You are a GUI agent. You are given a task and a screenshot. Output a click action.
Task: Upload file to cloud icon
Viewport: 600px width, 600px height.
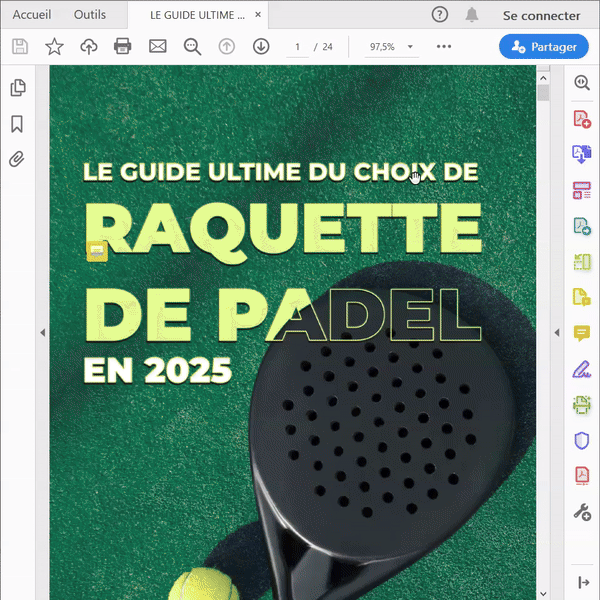[89, 47]
